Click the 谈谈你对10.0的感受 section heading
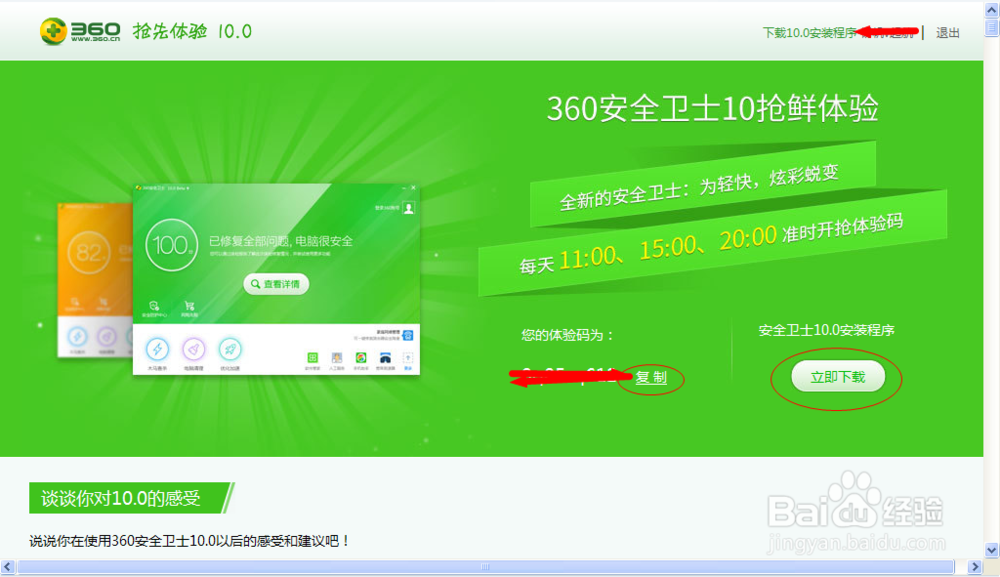This screenshot has height=577, width=1000. pos(121,498)
